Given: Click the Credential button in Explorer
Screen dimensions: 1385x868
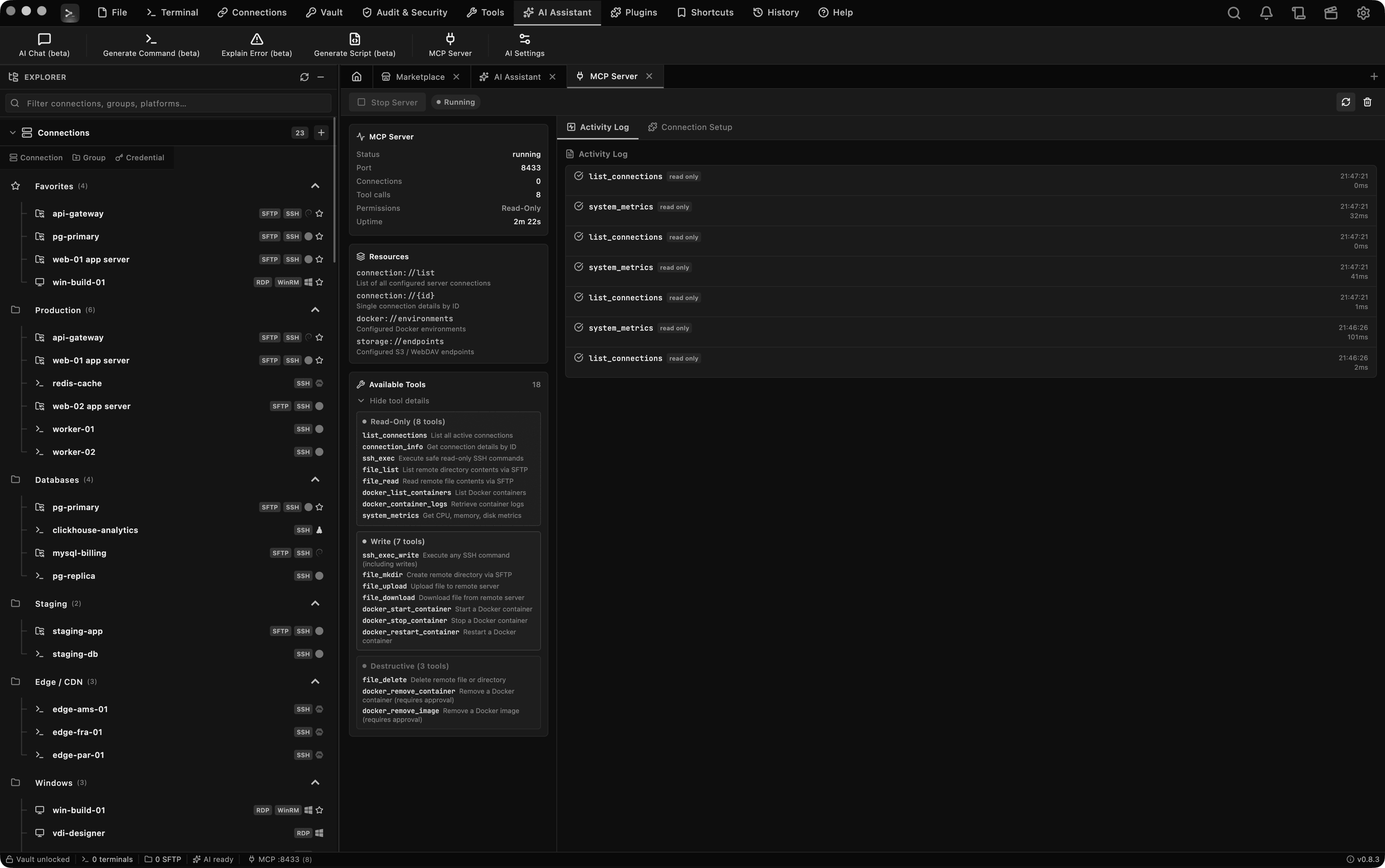Looking at the screenshot, I should coord(139,158).
